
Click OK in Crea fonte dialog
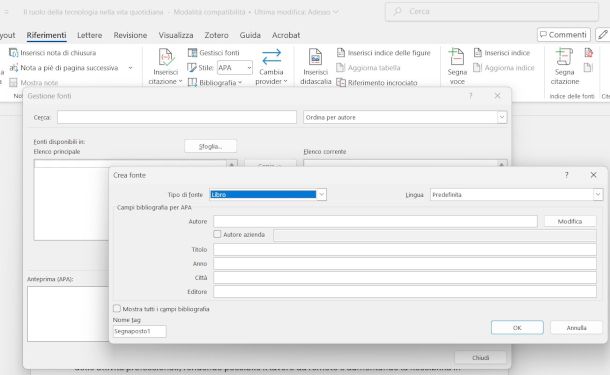(x=517, y=328)
